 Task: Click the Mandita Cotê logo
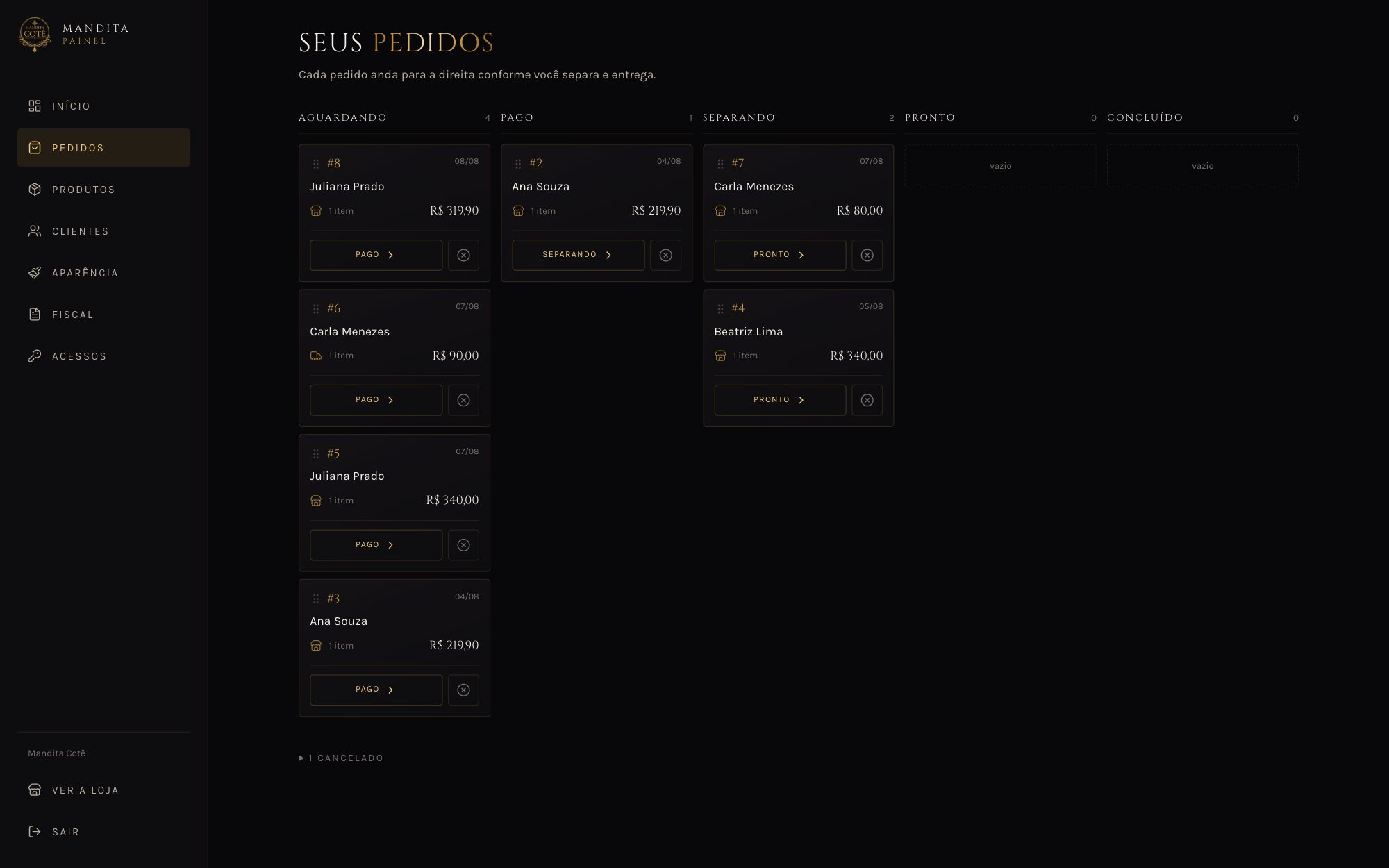tap(34, 34)
